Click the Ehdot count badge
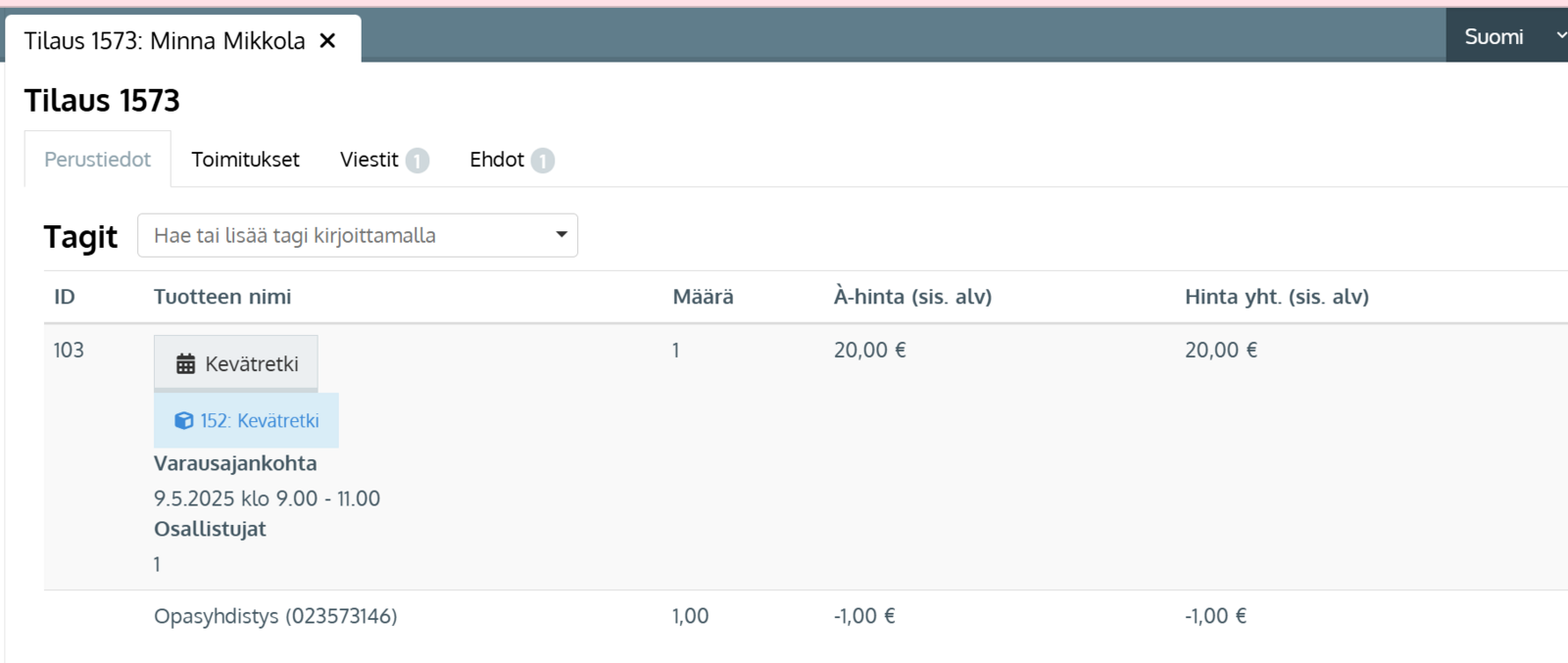Image resolution: width=1568 pixels, height=663 pixels. pos(543,161)
